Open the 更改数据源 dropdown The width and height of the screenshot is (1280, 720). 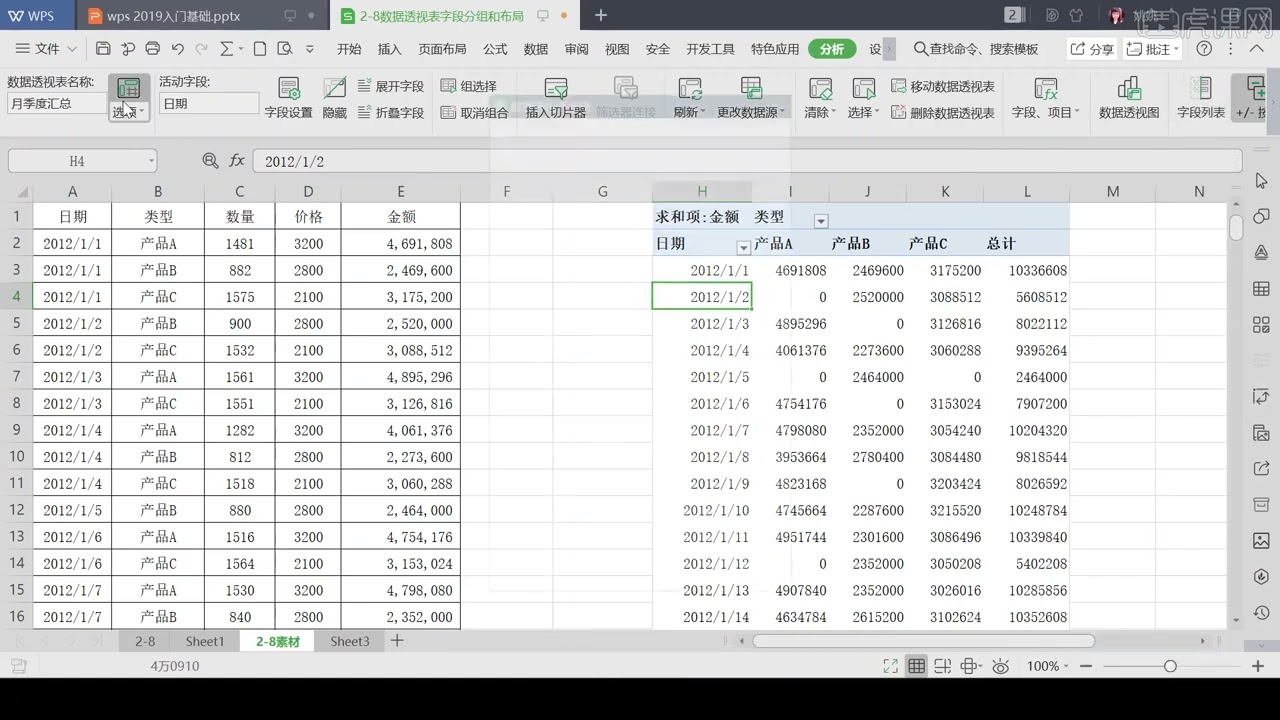point(751,112)
